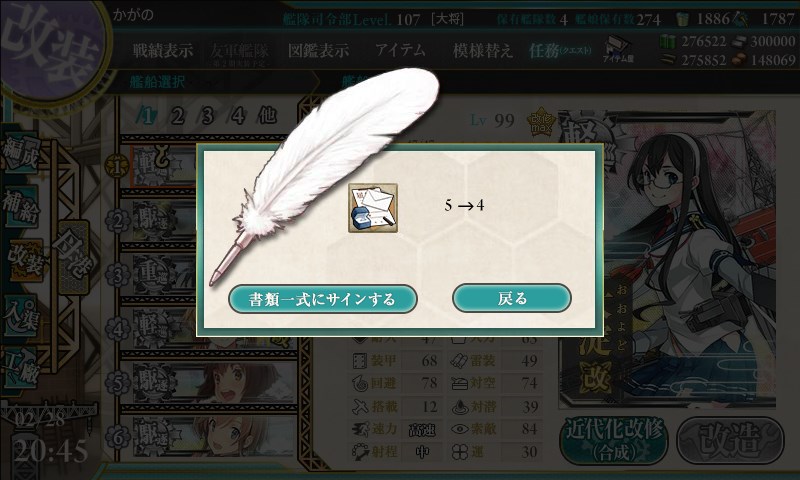
Task: Open 模様替え menu item
Action: (x=483, y=50)
